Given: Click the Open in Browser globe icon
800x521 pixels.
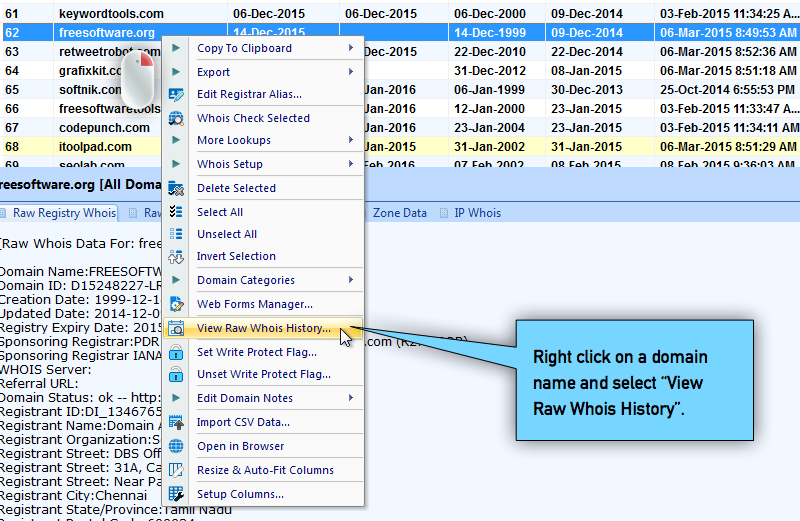Looking at the screenshot, I should coord(176,446).
